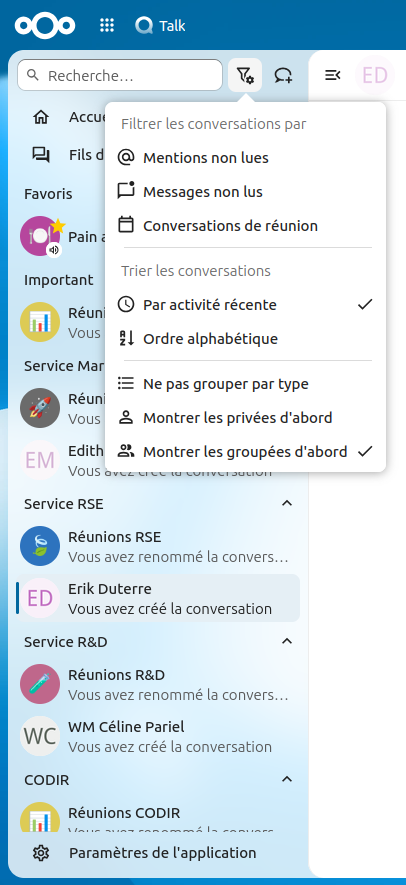This screenshot has height=885, width=406.
Task: Click the unread messages bubble icon
Action: pyautogui.click(x=125, y=191)
